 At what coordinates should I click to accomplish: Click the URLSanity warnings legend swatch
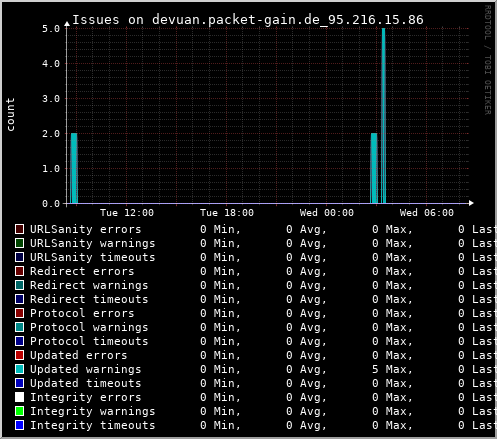point(20,243)
